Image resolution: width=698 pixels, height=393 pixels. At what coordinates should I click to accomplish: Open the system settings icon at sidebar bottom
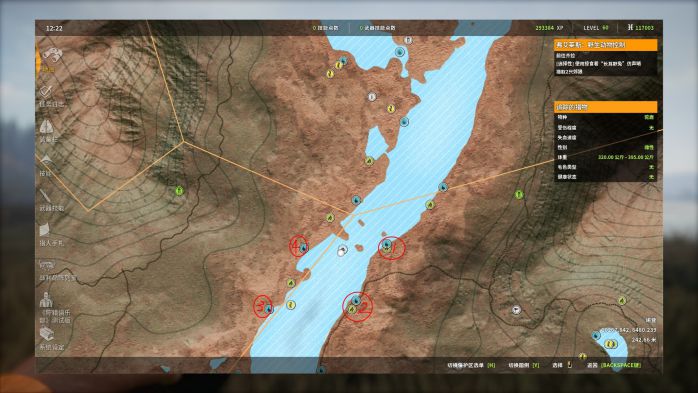click(x=47, y=333)
